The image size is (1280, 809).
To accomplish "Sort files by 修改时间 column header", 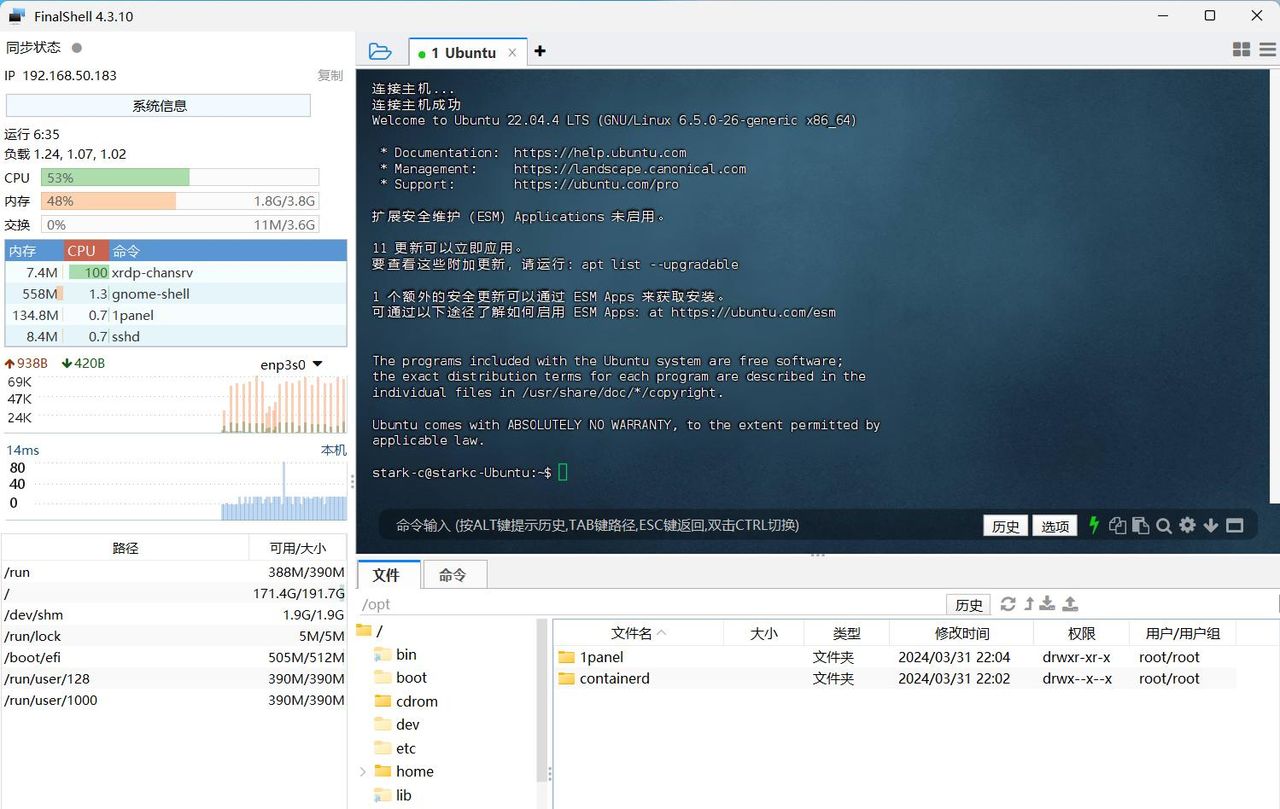I will (x=962, y=633).
